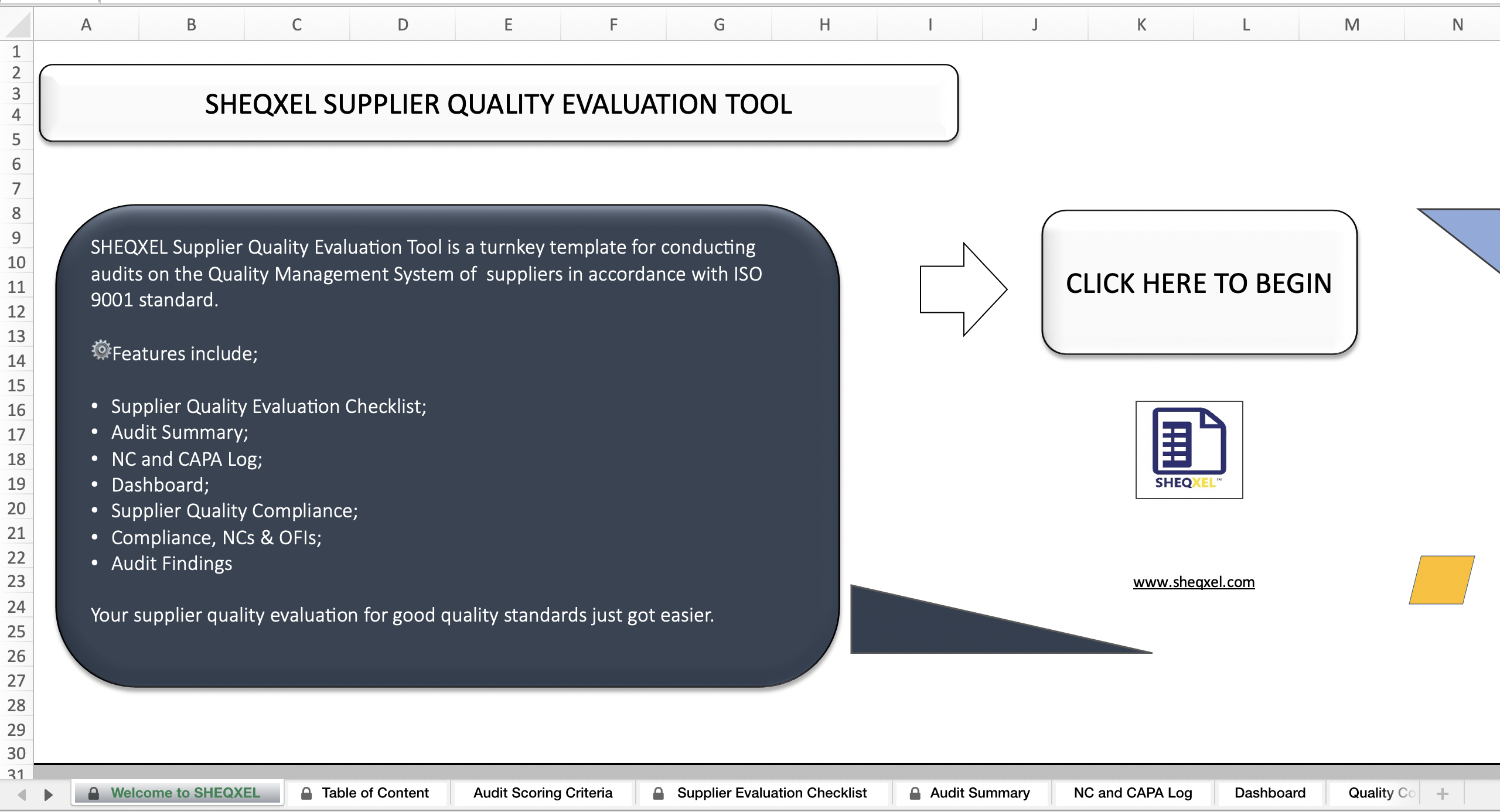Image resolution: width=1500 pixels, height=812 pixels.
Task: Click the Select All corner triangle
Action: click(x=17, y=25)
